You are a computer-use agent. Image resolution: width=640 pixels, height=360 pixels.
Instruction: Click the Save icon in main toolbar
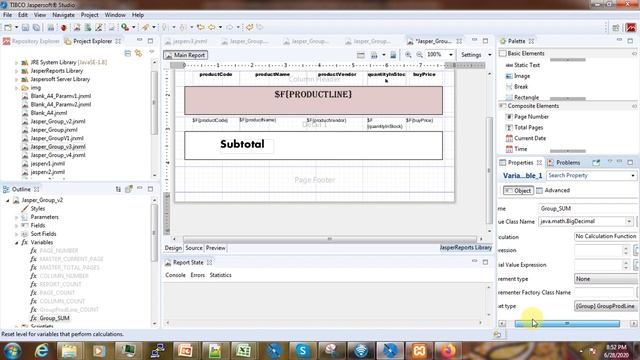25,27
